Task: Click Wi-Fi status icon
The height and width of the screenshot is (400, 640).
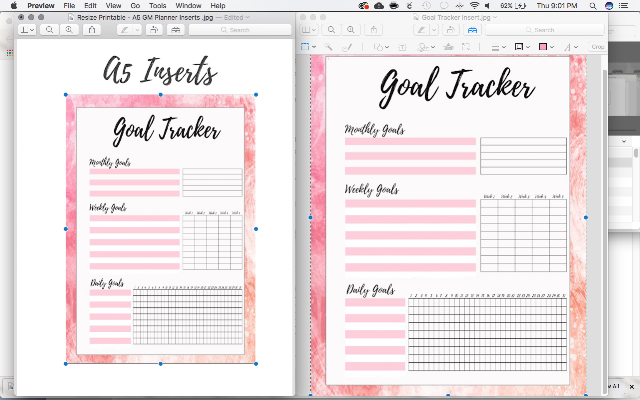Action: pos(474,5)
